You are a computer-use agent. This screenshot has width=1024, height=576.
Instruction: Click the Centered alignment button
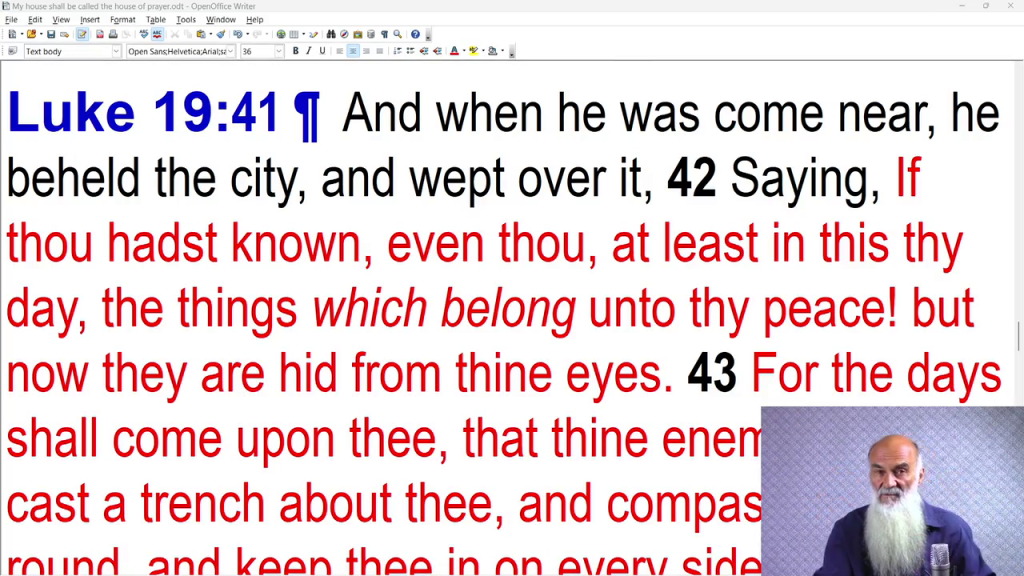point(353,51)
